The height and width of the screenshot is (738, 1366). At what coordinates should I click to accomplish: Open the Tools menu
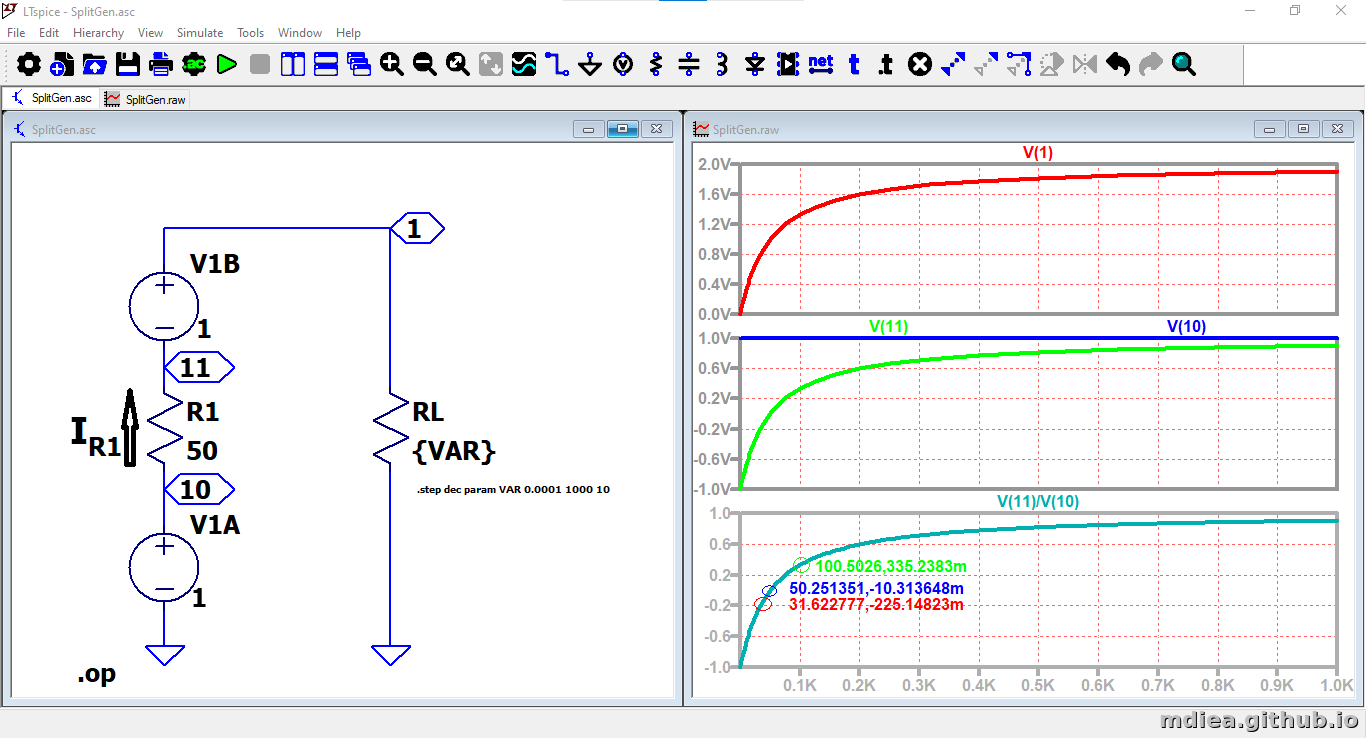(x=251, y=33)
